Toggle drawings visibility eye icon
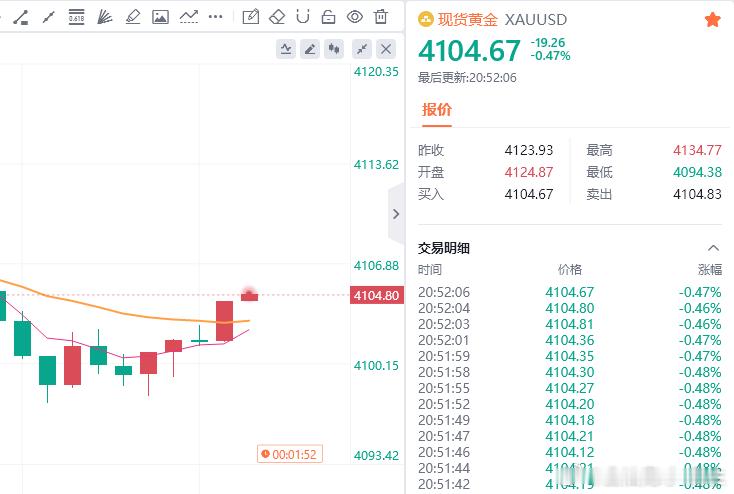The height and width of the screenshot is (494, 734). (355, 17)
